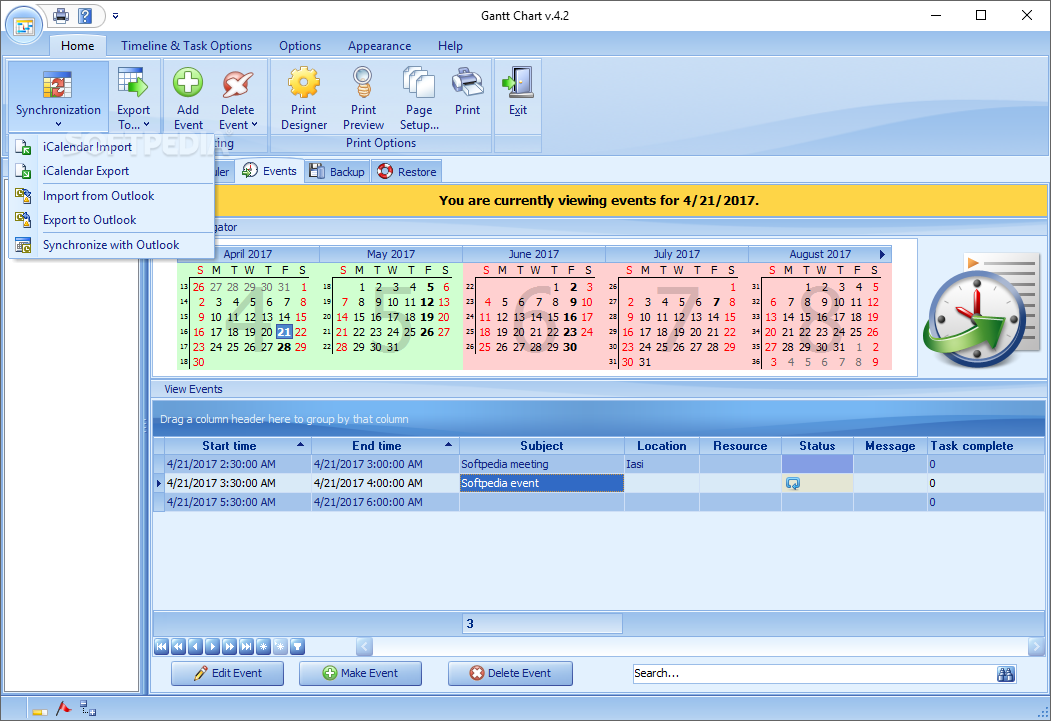Viewport: 1051px width, 721px height.
Task: Open the Options ribbon tab
Action: pos(300,46)
